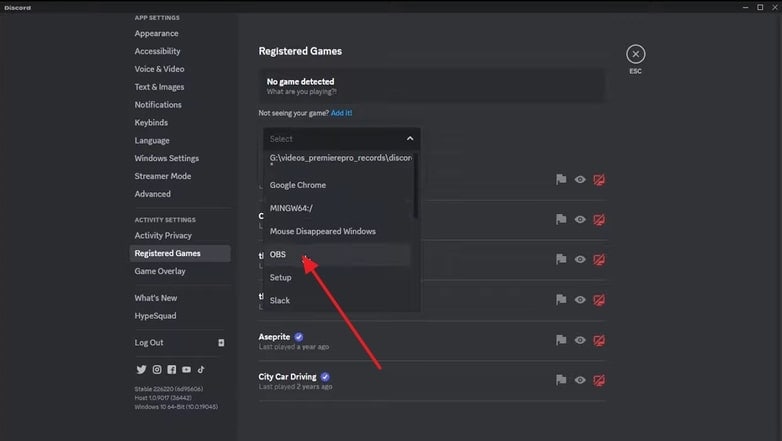
Task: Click the scrollbar in the program dropdown list
Action: pyautogui.click(x=415, y=186)
